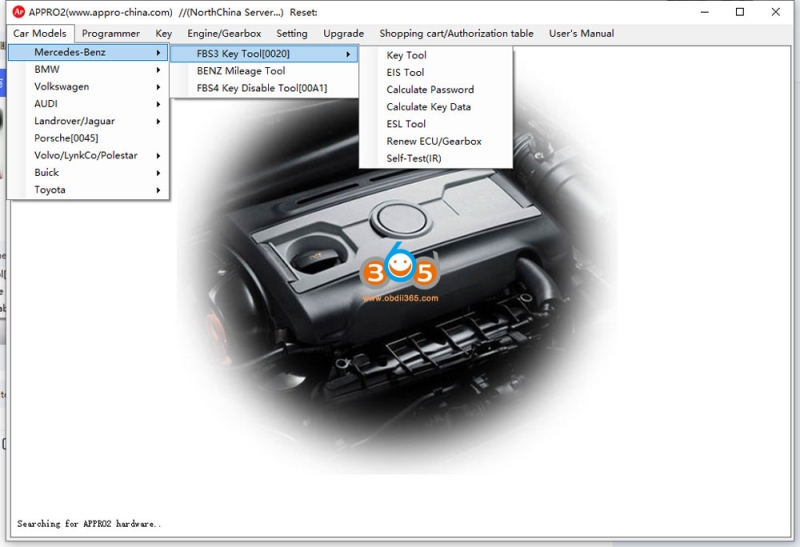The image size is (800, 547).
Task: Click the APPRO2 app icon in title bar
Action: click(18, 12)
